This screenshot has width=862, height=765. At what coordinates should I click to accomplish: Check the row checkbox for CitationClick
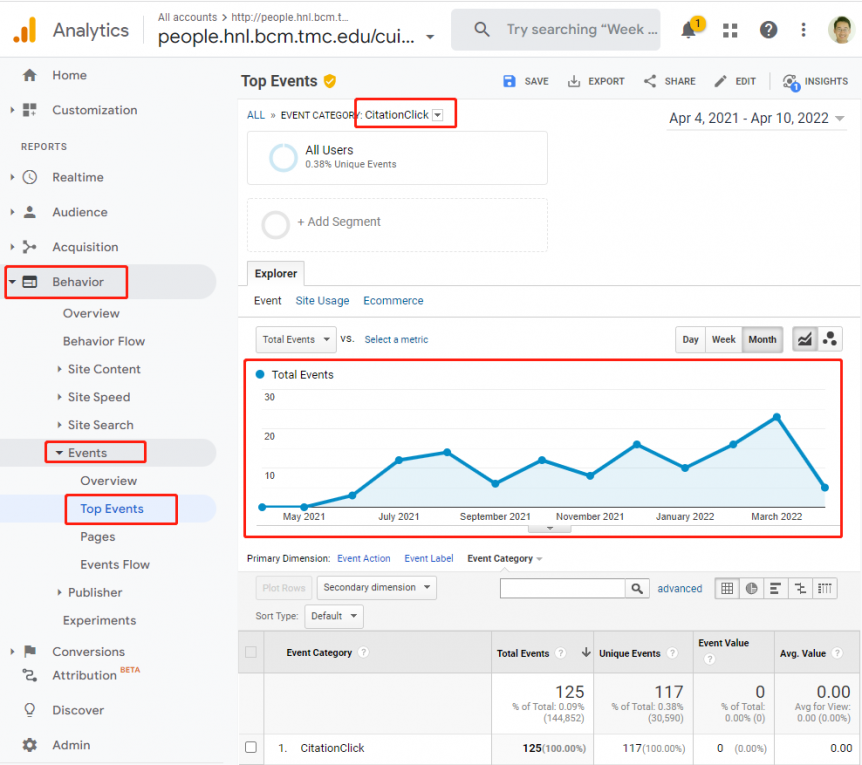(249, 748)
